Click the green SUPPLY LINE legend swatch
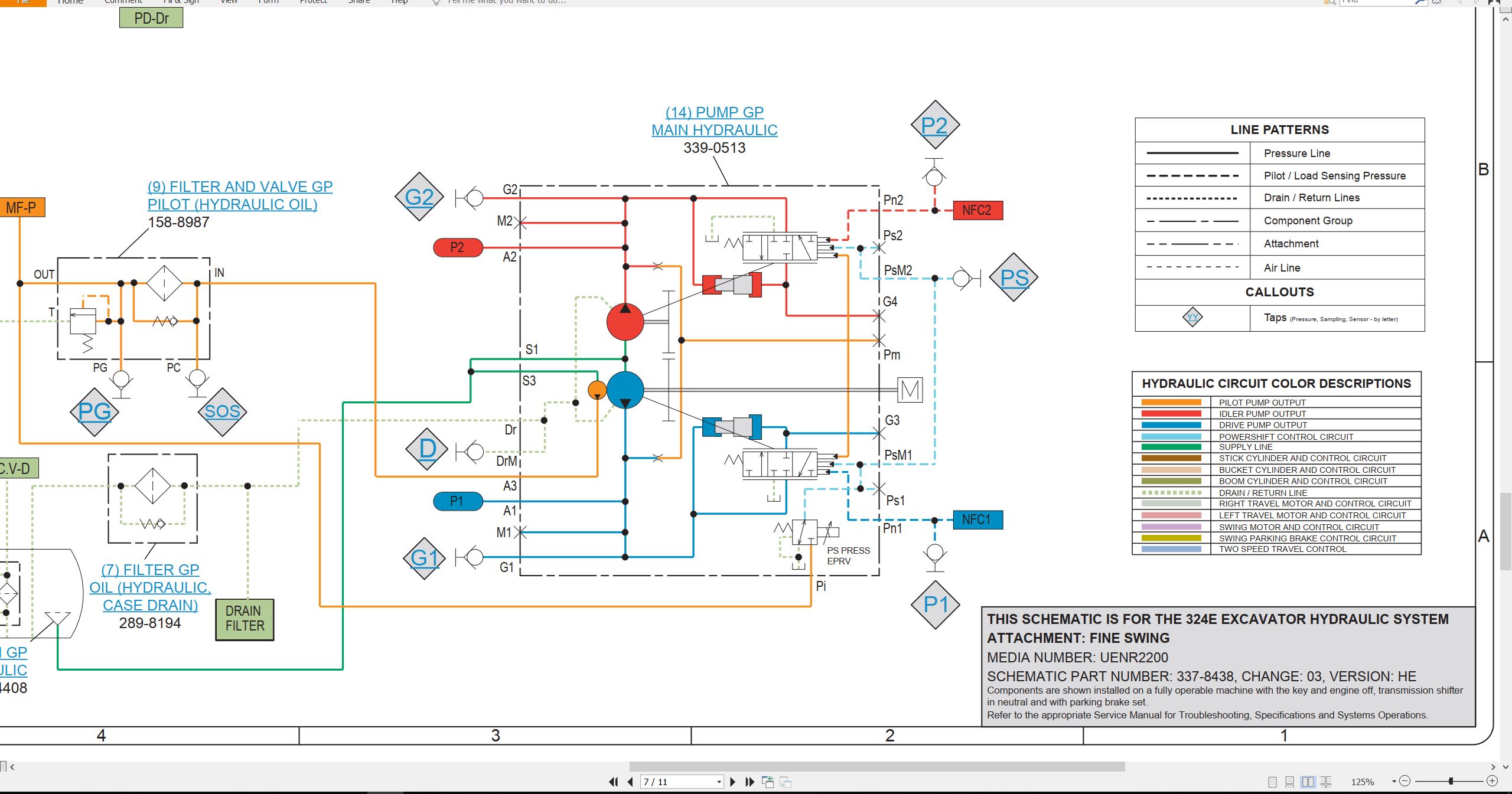Viewport: 1512px width, 794px height. 1171,447
